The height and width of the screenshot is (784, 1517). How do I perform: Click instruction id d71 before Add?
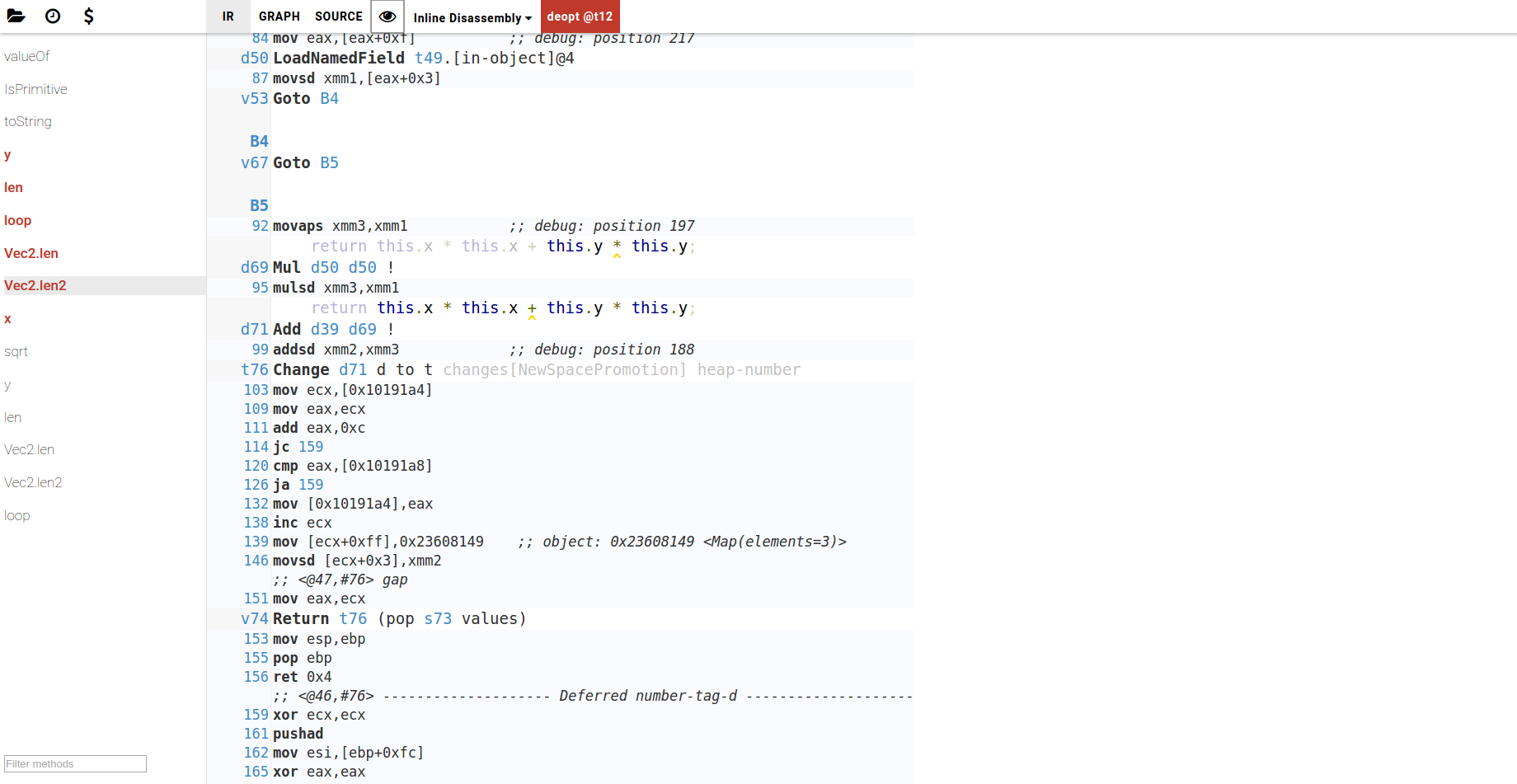[x=254, y=329]
